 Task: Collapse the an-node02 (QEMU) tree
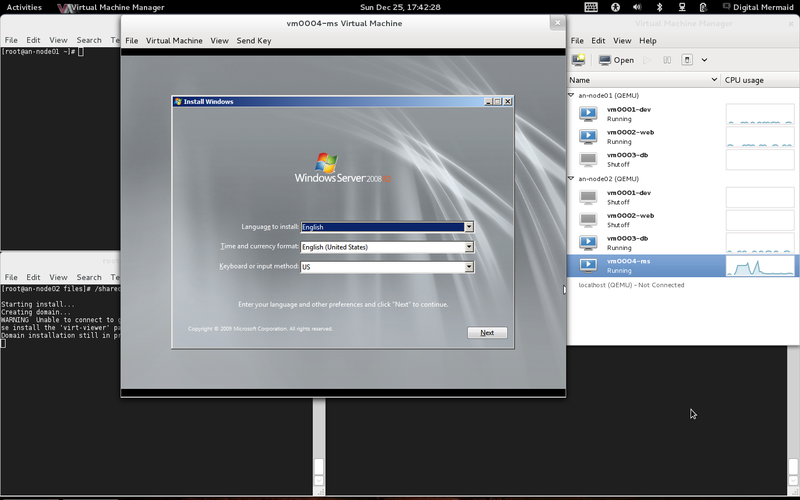[x=571, y=179]
